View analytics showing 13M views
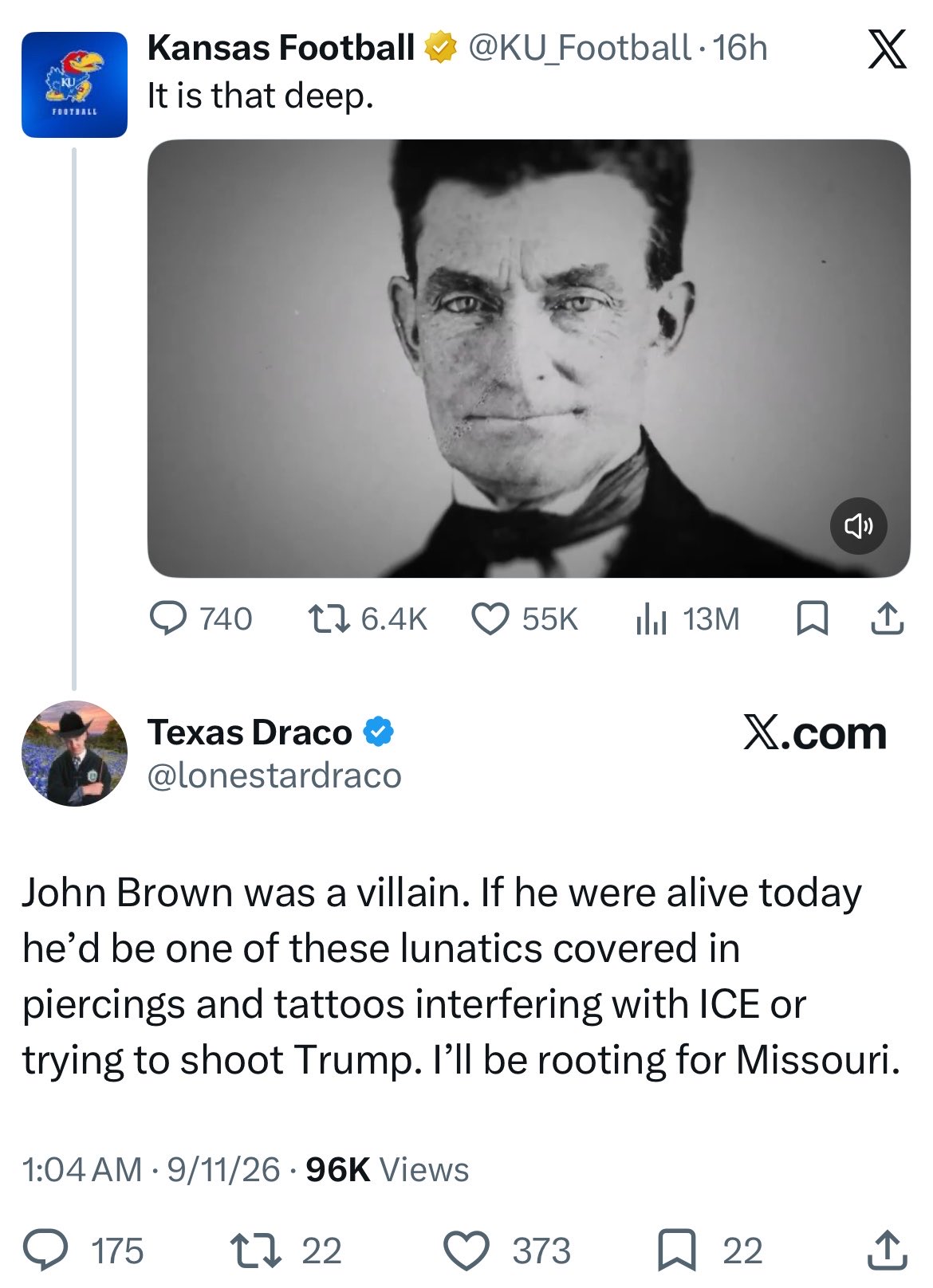 point(687,618)
